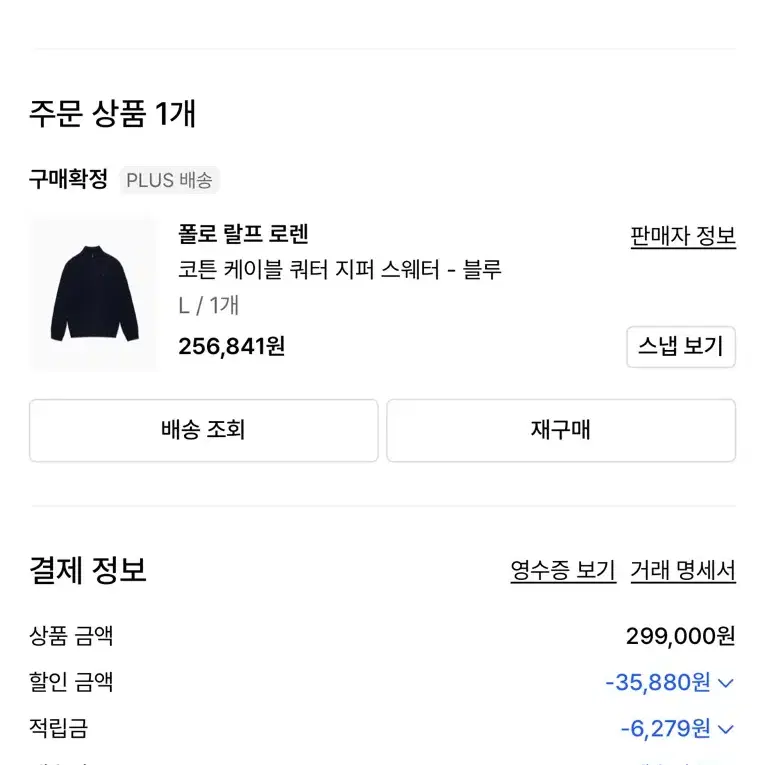Expand the 적립금 chevron
This screenshot has height=765, width=765.
tap(726, 729)
